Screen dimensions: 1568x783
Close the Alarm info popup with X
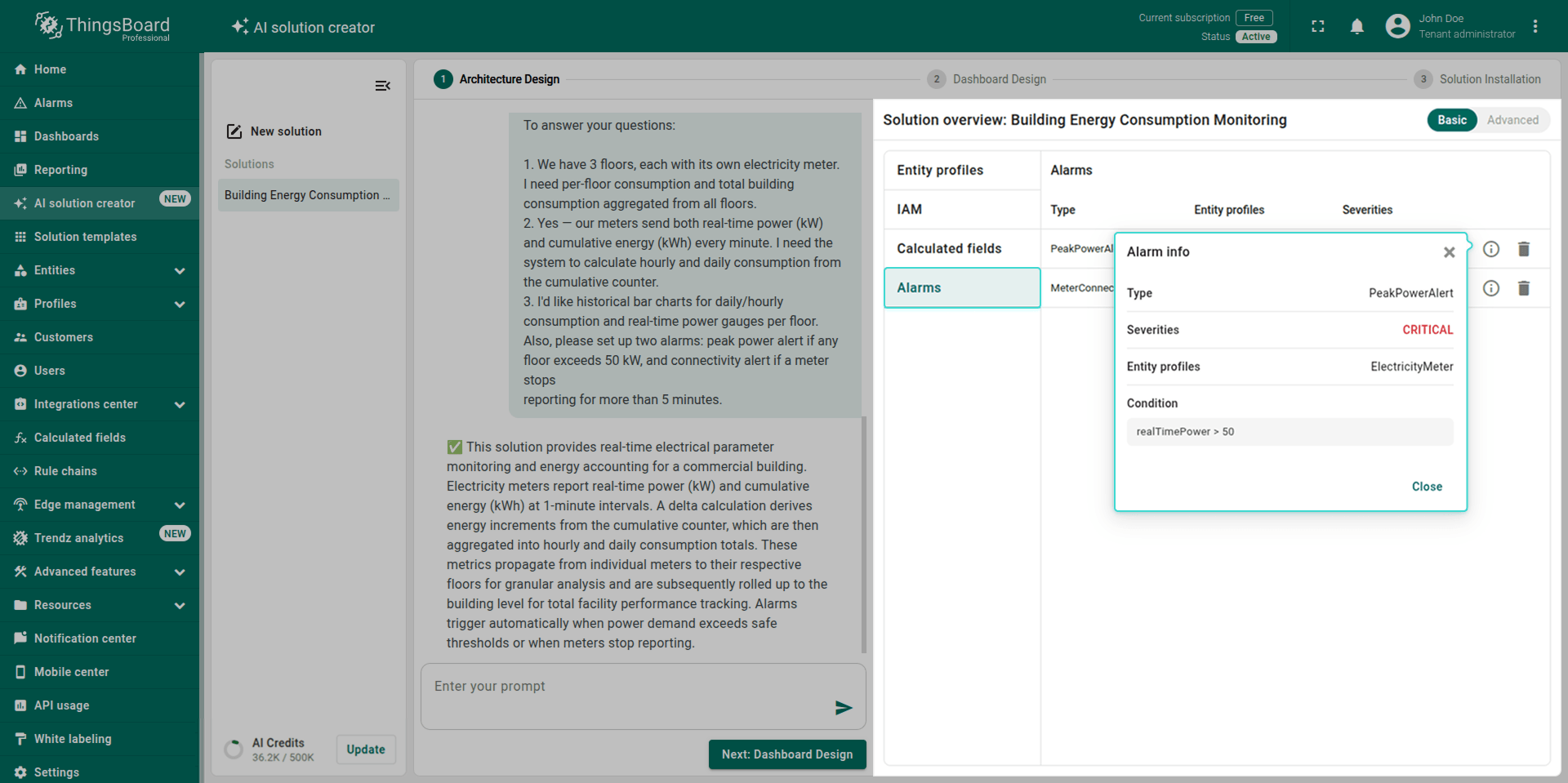[x=1449, y=252]
